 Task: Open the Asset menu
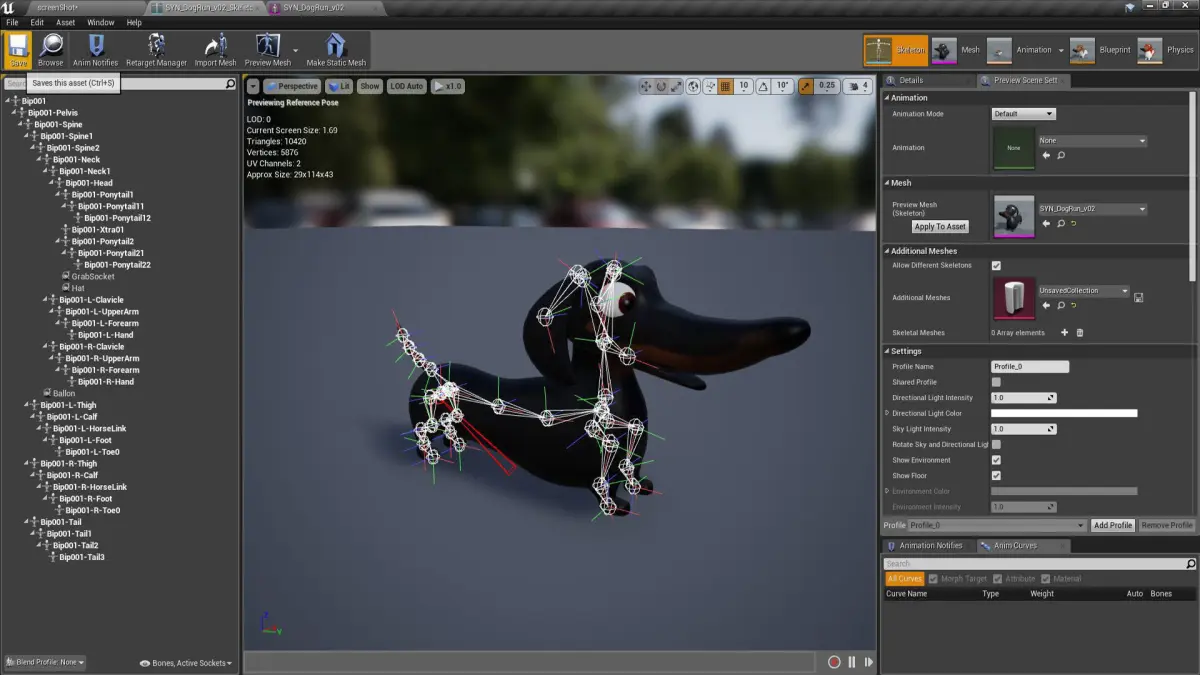tap(66, 22)
